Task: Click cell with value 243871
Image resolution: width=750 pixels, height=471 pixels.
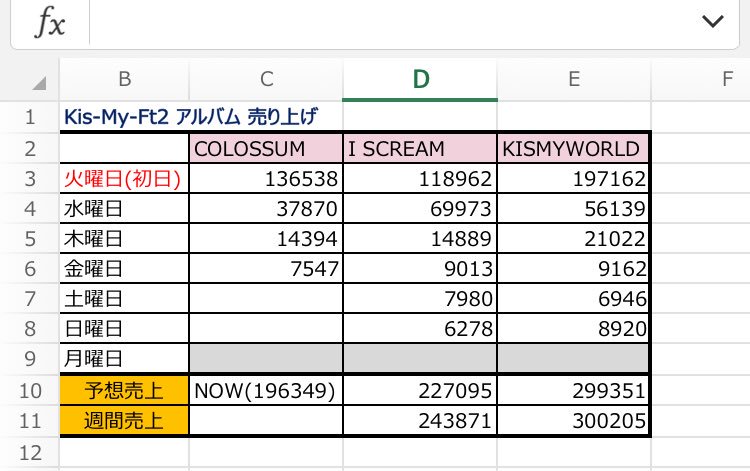Action: pyautogui.click(x=420, y=421)
